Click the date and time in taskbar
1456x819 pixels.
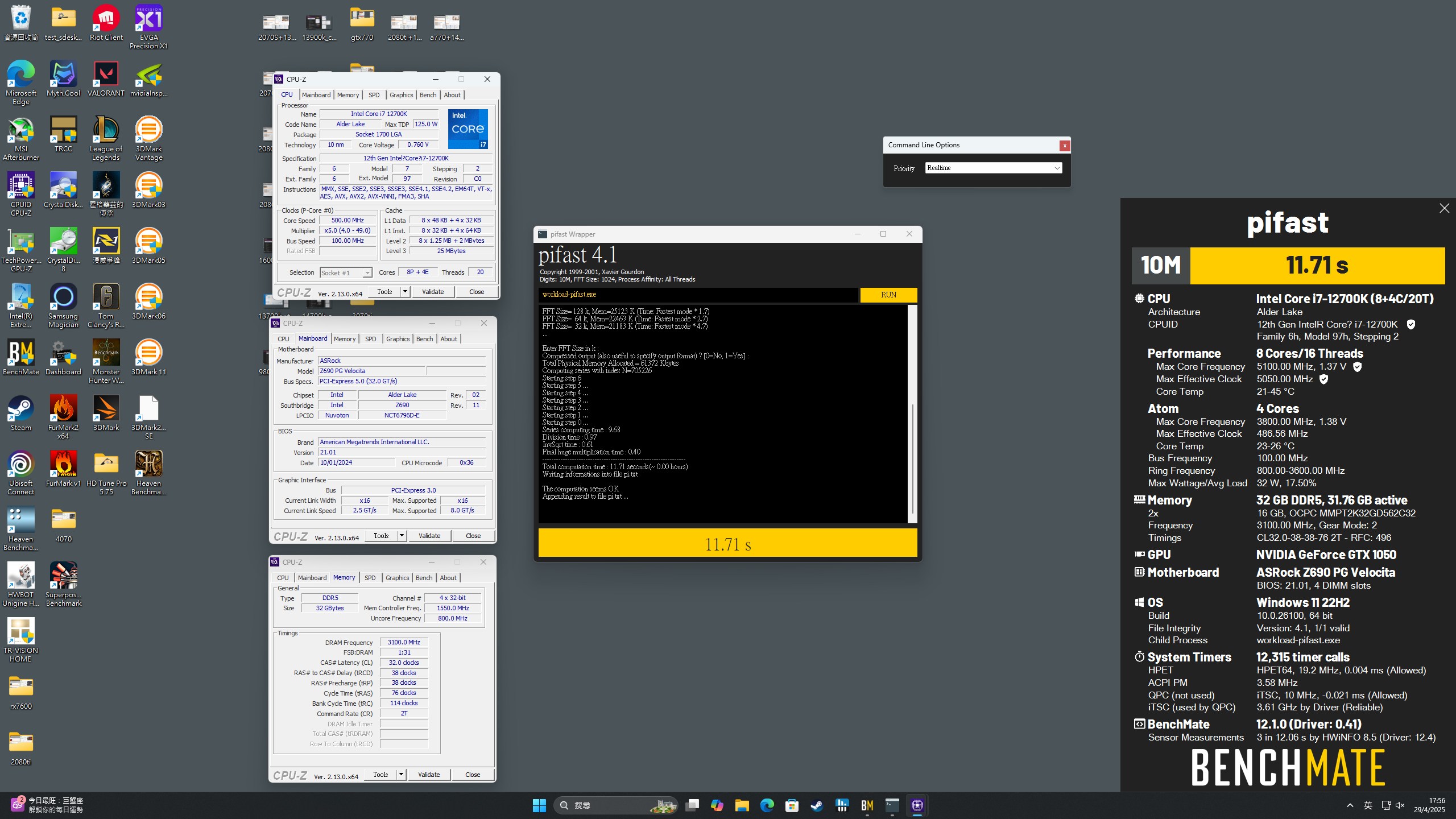[x=1429, y=805]
